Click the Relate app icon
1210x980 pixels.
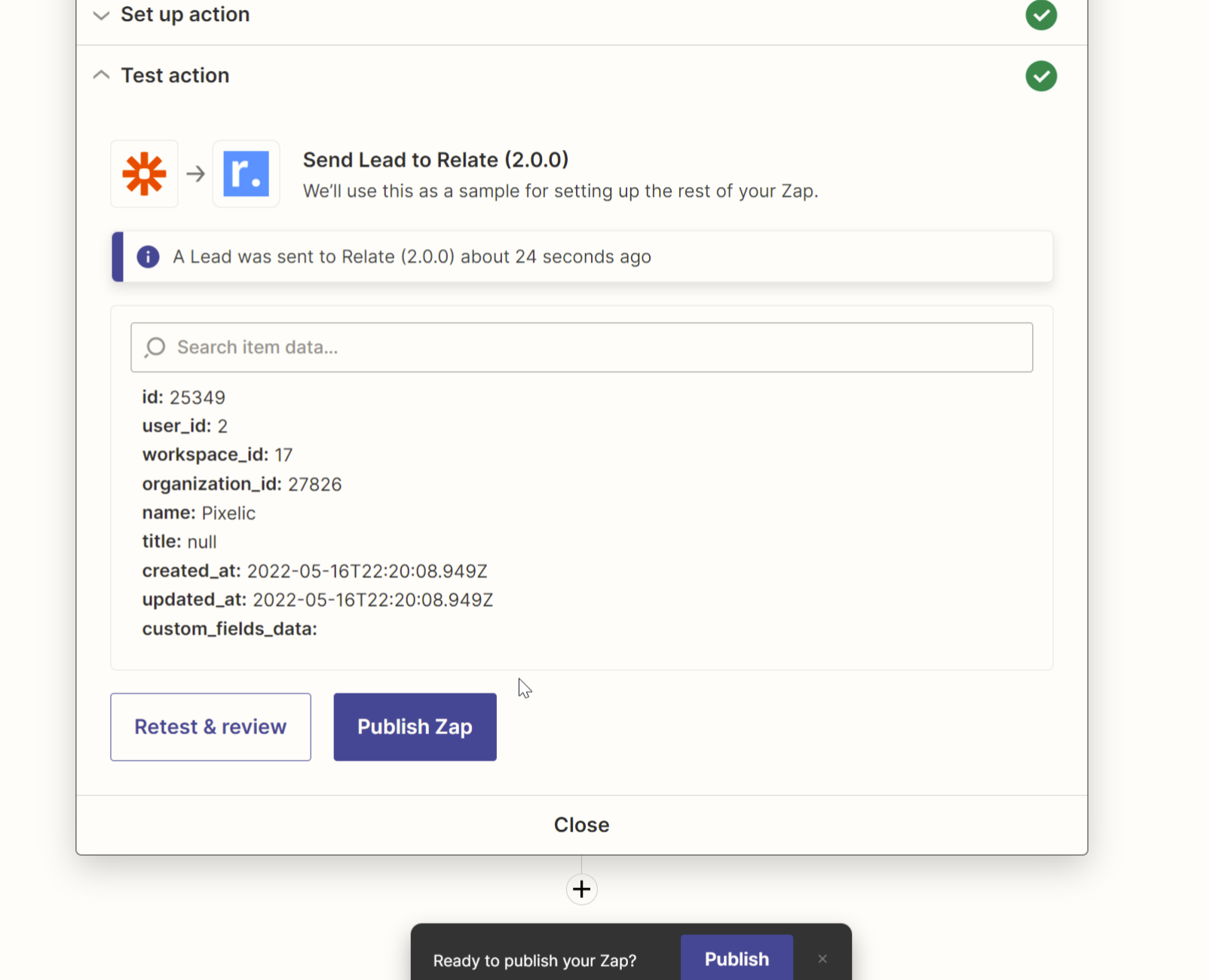(246, 174)
